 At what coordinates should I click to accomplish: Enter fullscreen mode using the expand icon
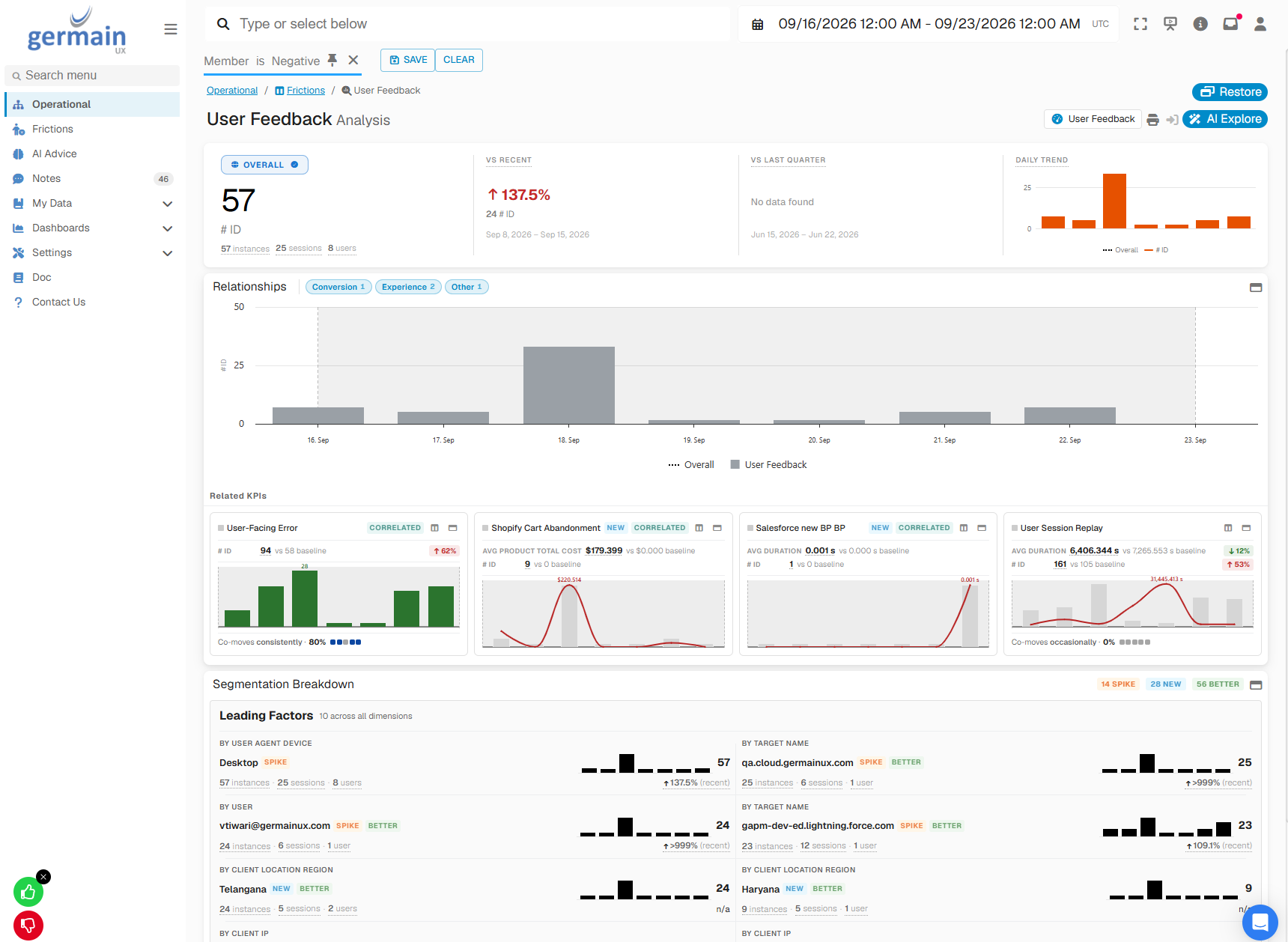[x=1140, y=24]
